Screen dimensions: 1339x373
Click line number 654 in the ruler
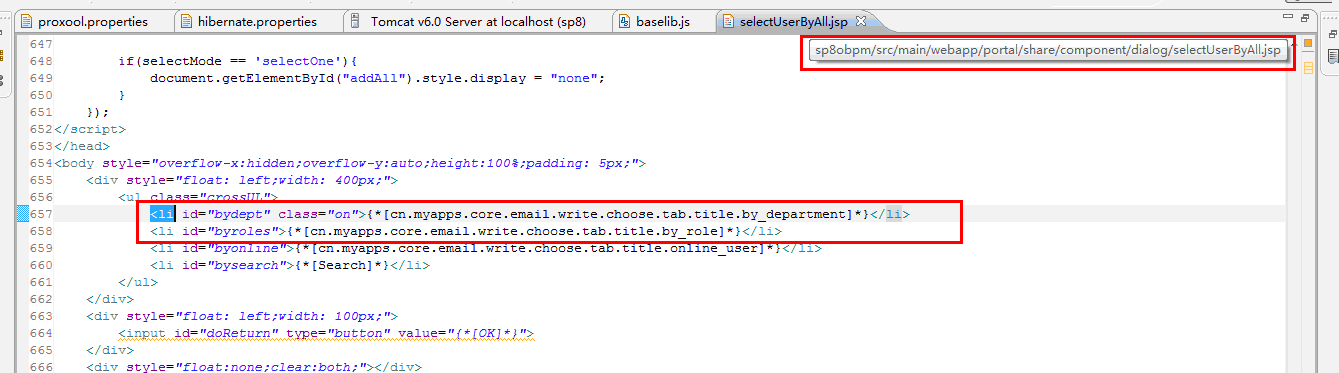pyautogui.click(x=42, y=163)
